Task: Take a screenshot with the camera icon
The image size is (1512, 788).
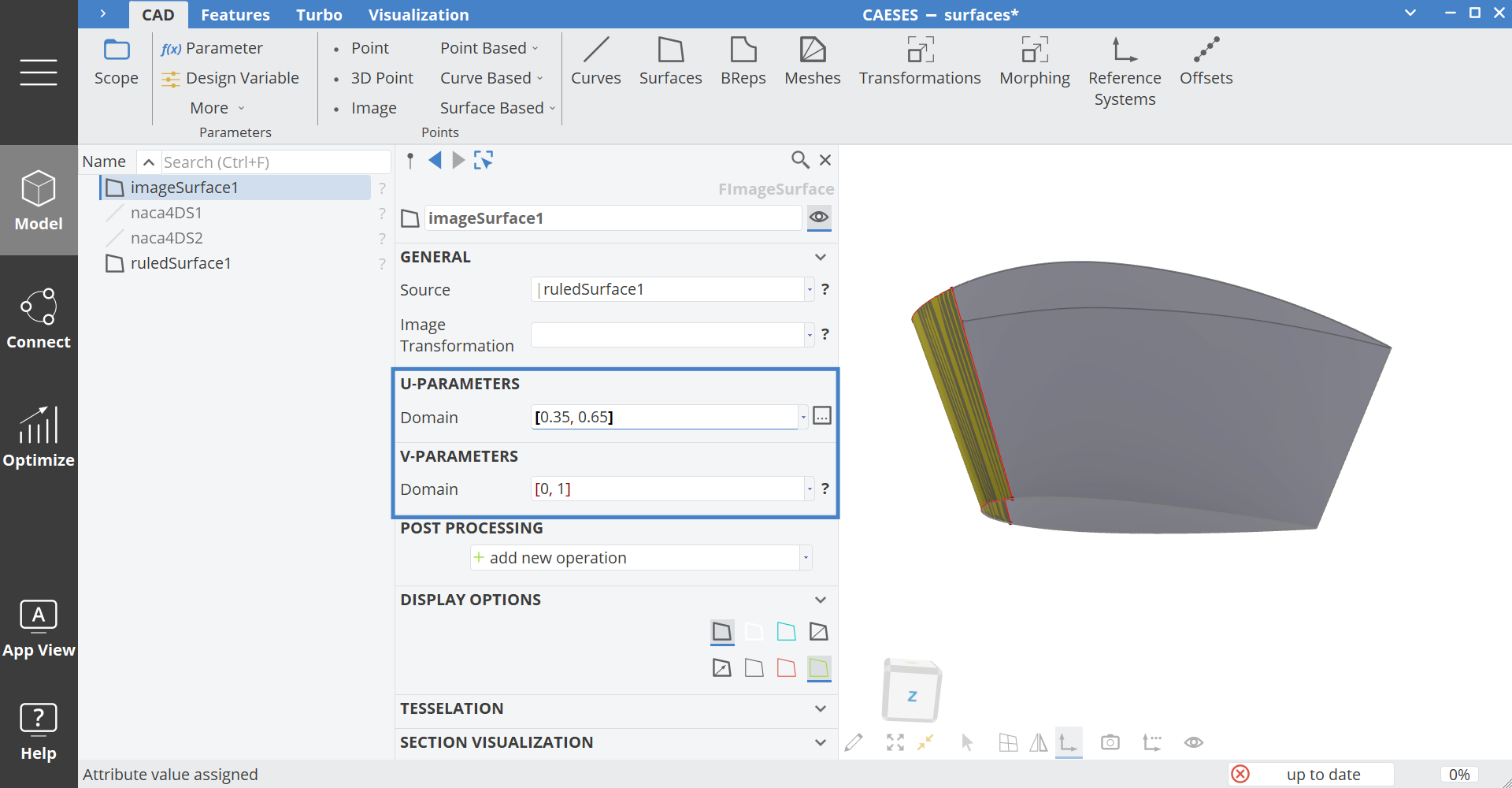Action: tap(1110, 742)
